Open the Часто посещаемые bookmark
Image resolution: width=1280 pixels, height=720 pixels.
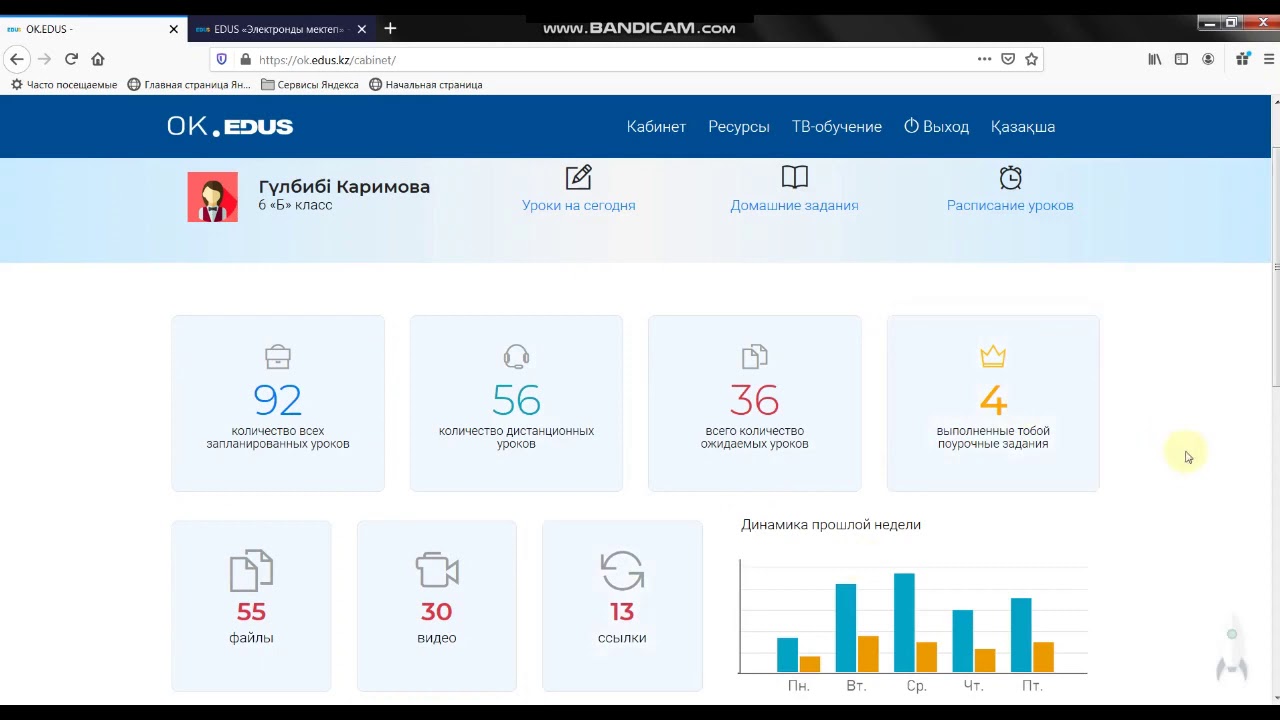tap(64, 85)
